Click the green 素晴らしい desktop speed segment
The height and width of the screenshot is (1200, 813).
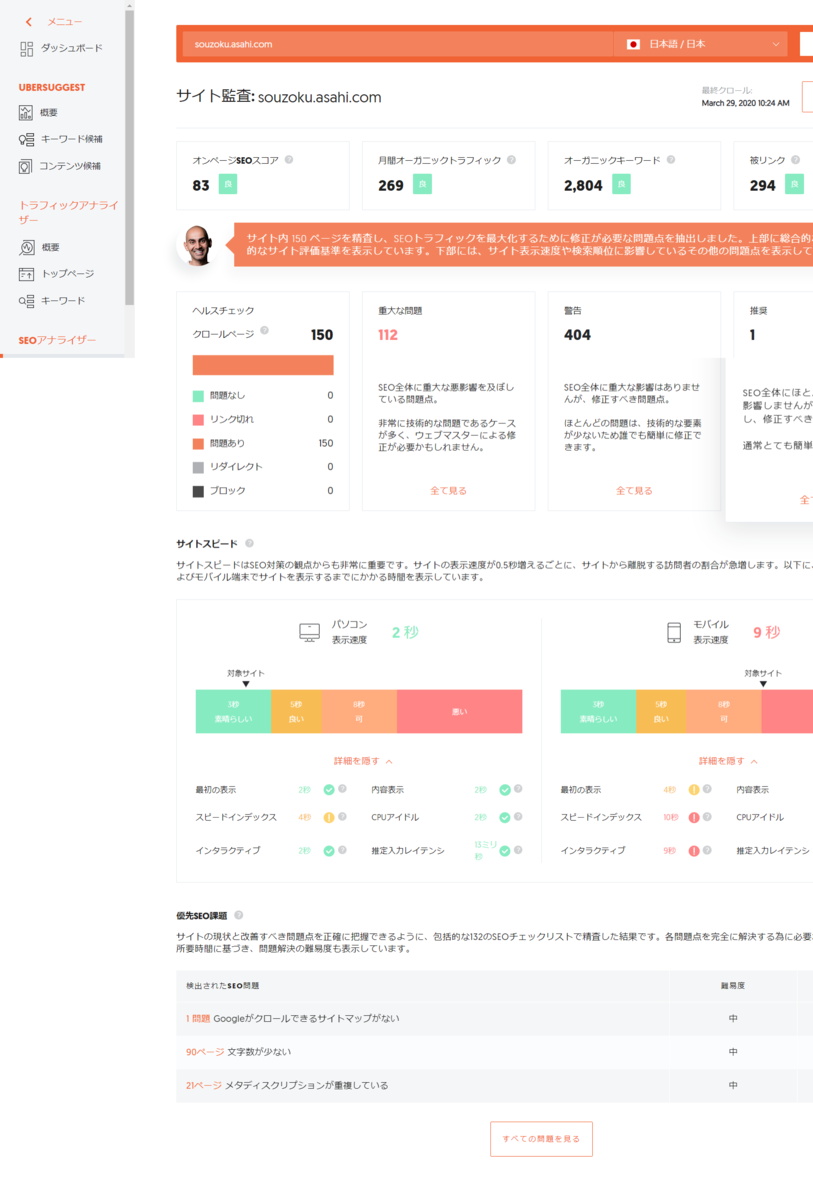click(x=233, y=711)
